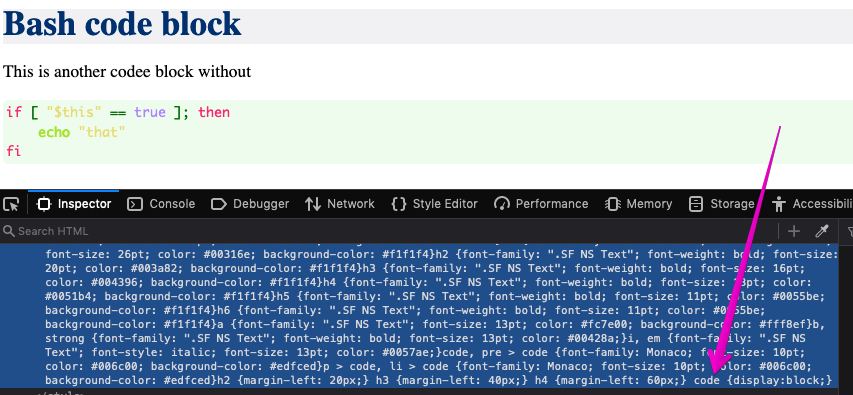Click the code line starting with 'if [ "$this"'
This screenshot has height=395, width=853.
point(118,113)
